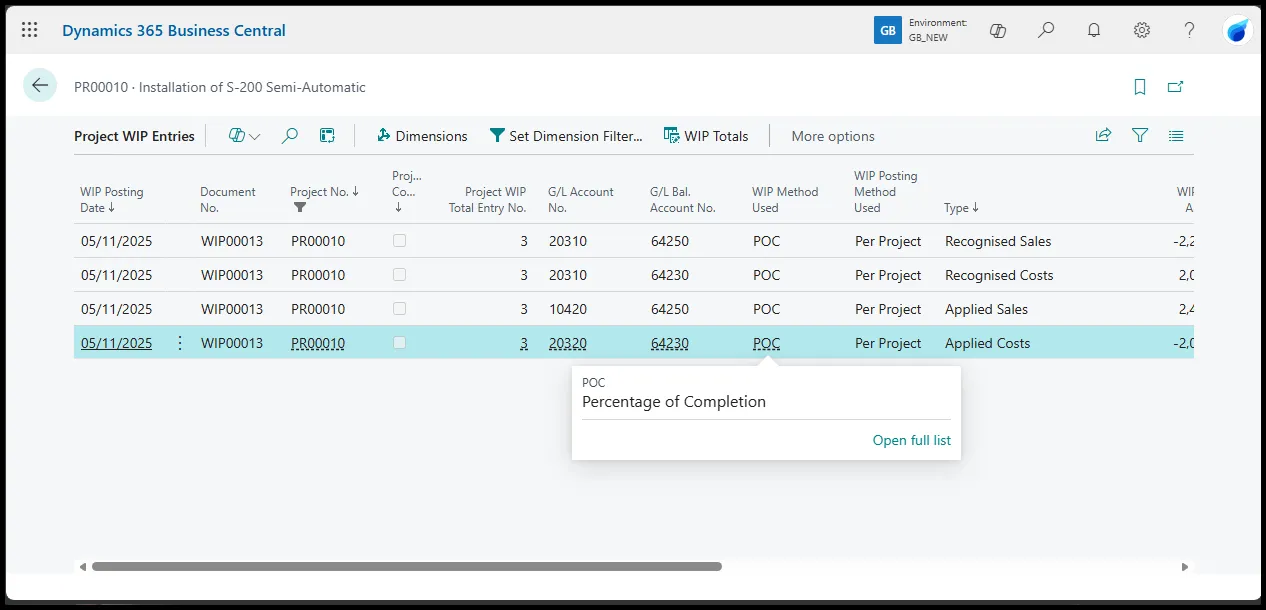The image size is (1266, 610).
Task: Click the search magnifier in the top bar
Action: click(1046, 30)
